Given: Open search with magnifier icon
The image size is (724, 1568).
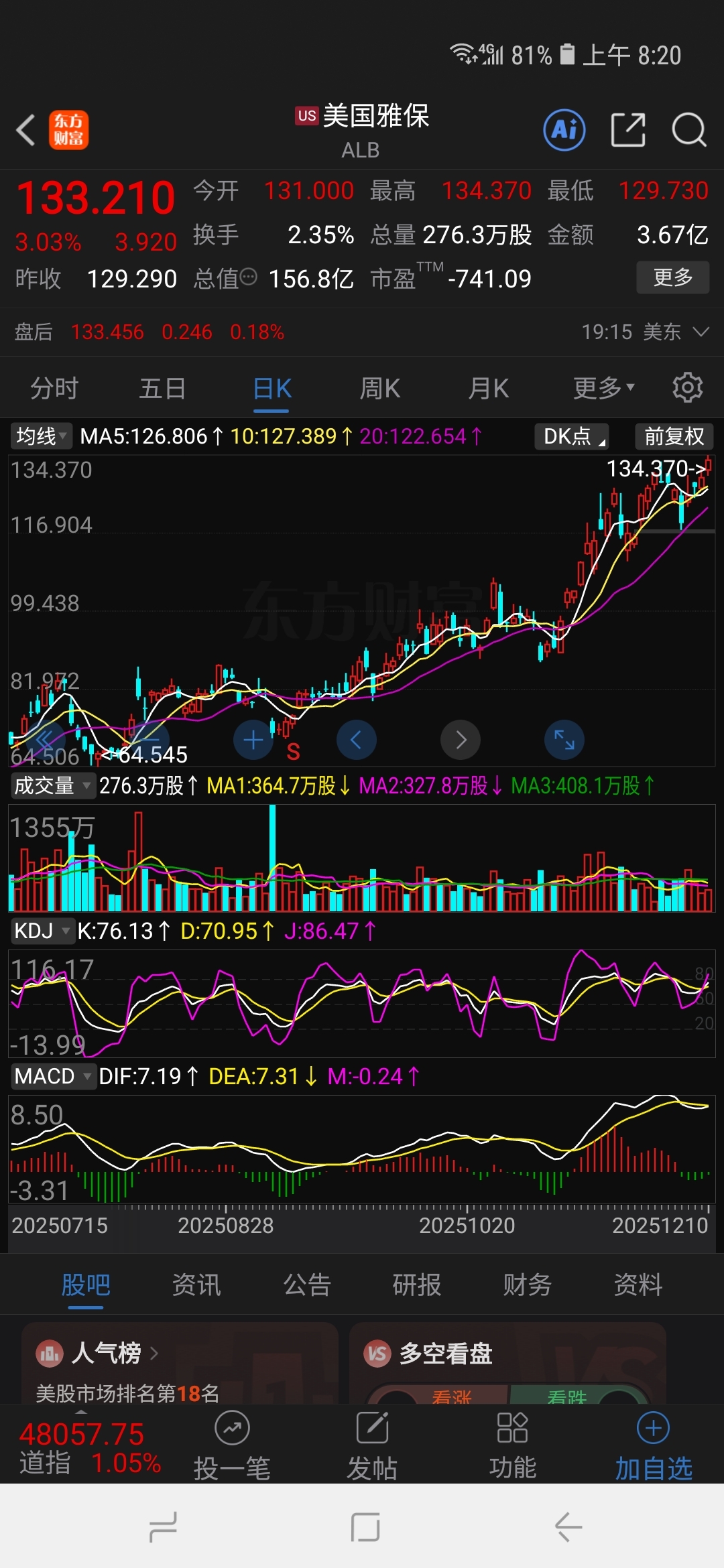Looking at the screenshot, I should (689, 129).
